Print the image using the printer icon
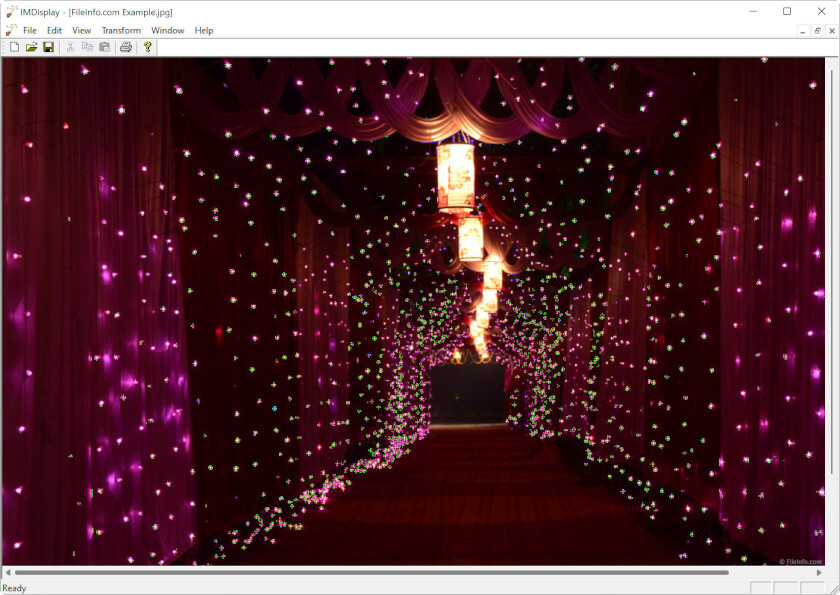Image resolution: width=840 pixels, height=595 pixels. tap(125, 48)
